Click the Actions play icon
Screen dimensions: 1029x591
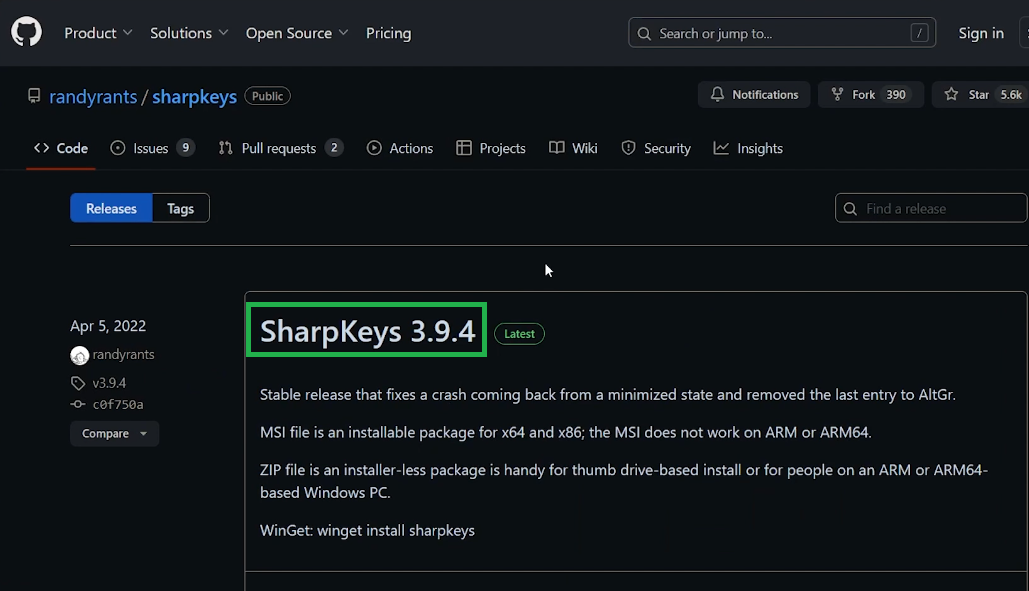374,148
